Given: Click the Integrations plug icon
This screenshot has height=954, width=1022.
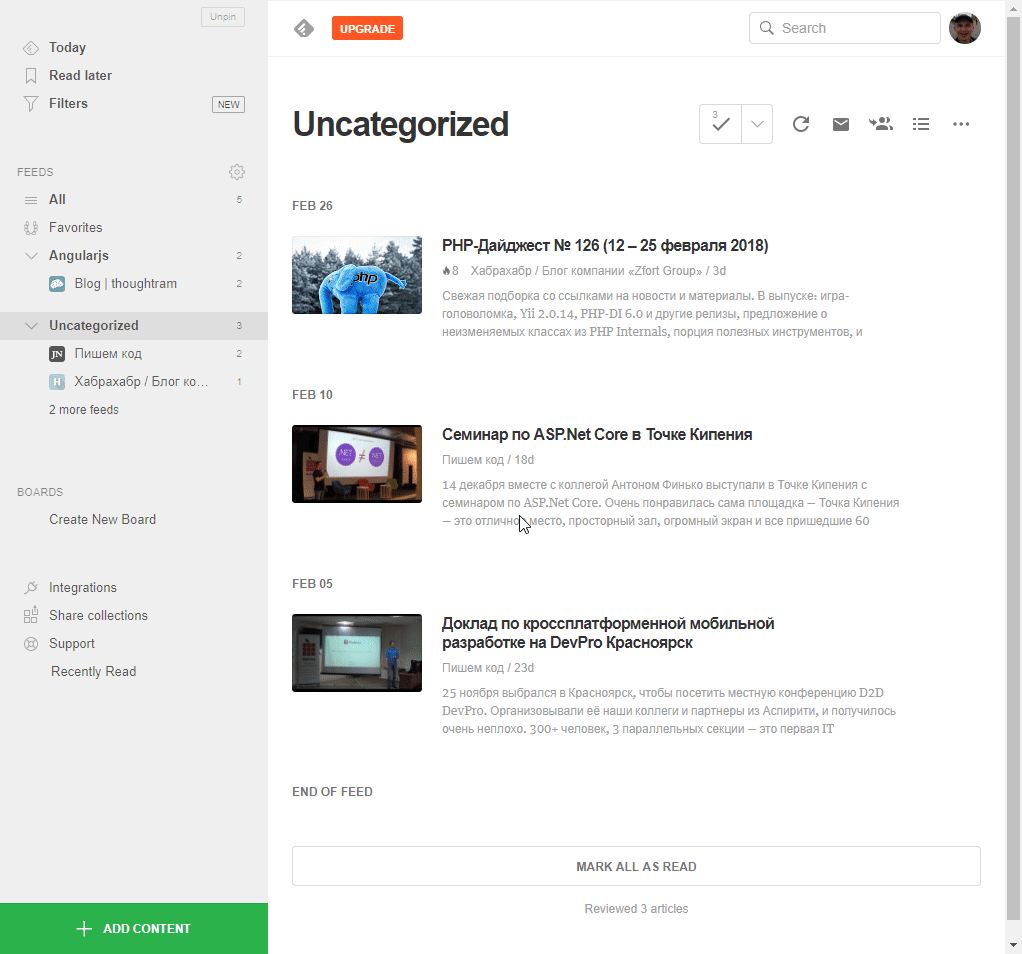Looking at the screenshot, I should tap(31, 588).
